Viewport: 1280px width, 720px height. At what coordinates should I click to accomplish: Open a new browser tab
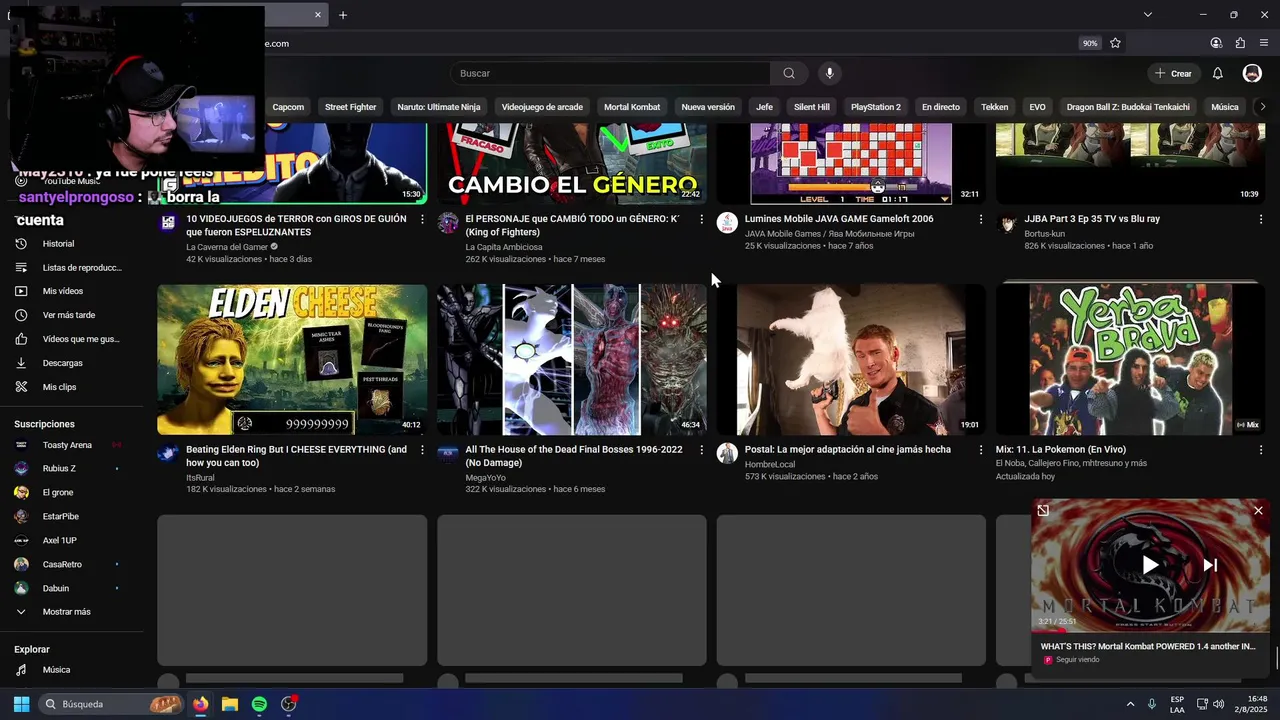pos(343,15)
